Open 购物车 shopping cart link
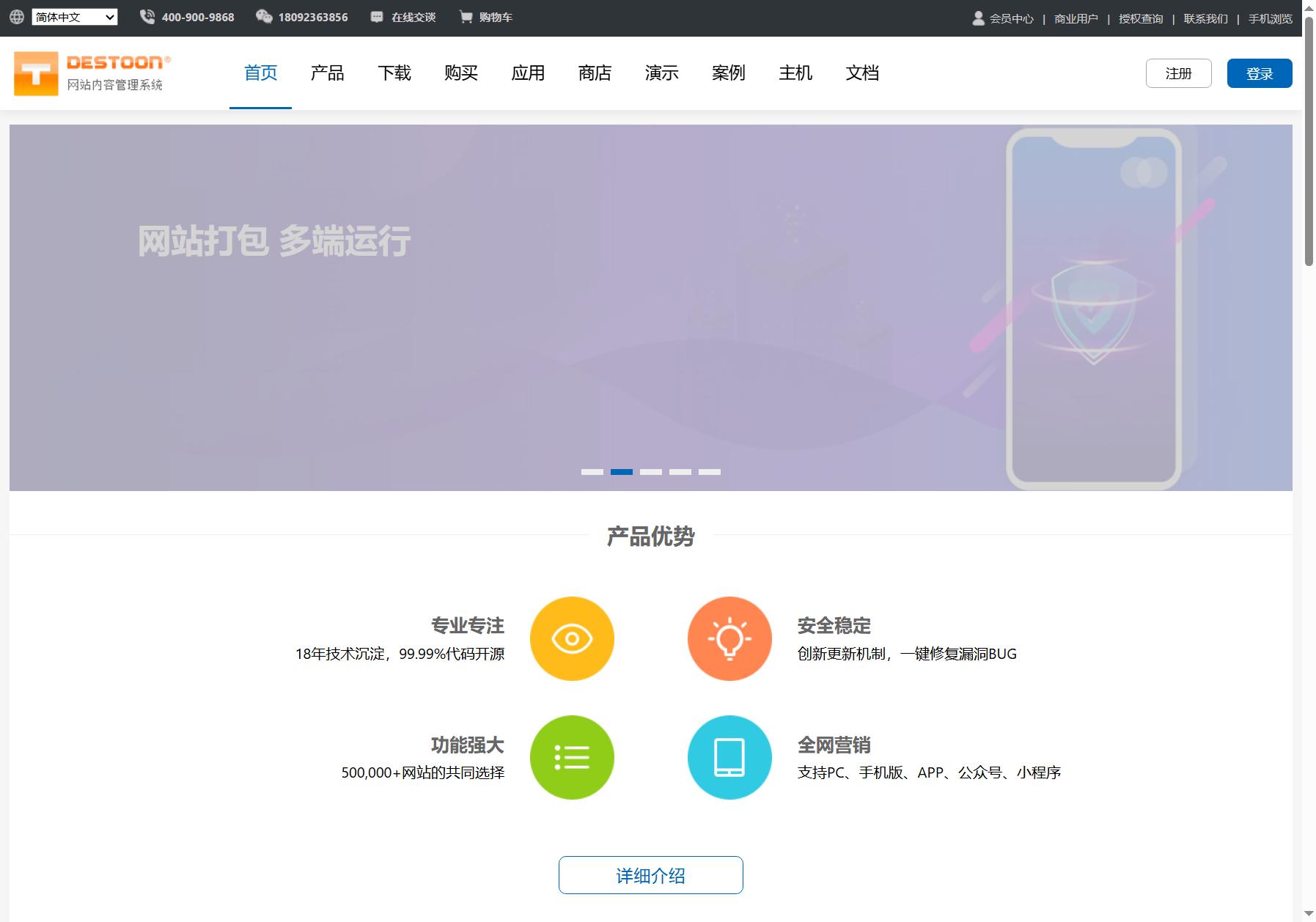The height and width of the screenshot is (922, 1316). (x=496, y=18)
